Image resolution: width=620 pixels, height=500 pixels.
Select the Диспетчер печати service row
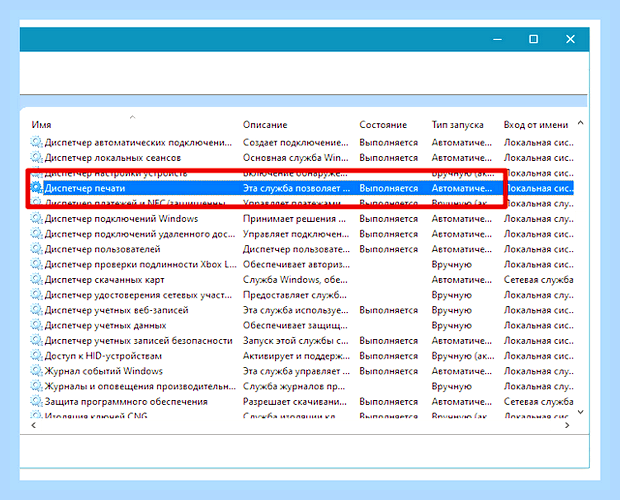(302, 188)
